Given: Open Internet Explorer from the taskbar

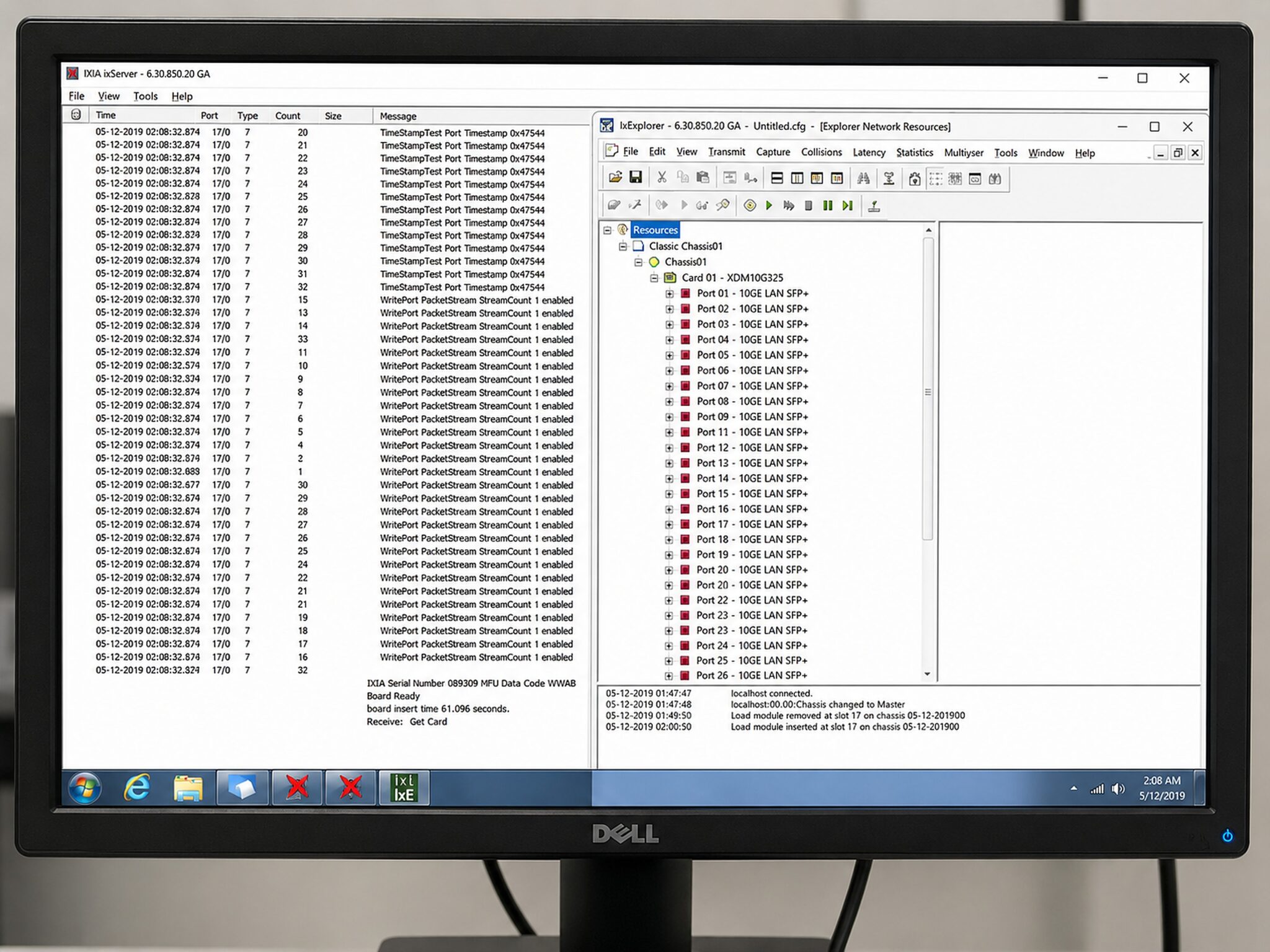Looking at the screenshot, I should tap(137, 788).
